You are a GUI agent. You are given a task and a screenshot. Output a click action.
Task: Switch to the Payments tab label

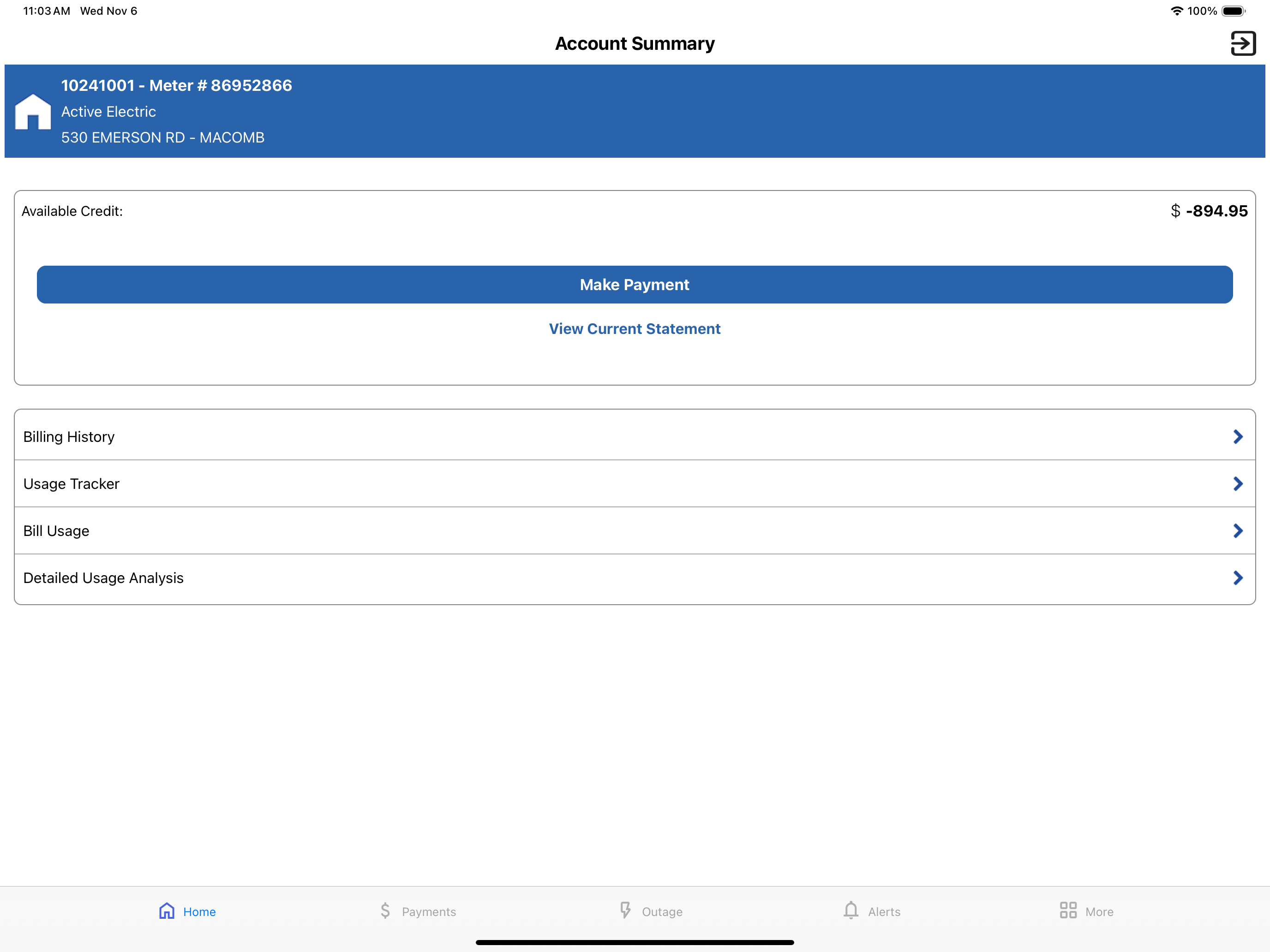click(x=429, y=912)
